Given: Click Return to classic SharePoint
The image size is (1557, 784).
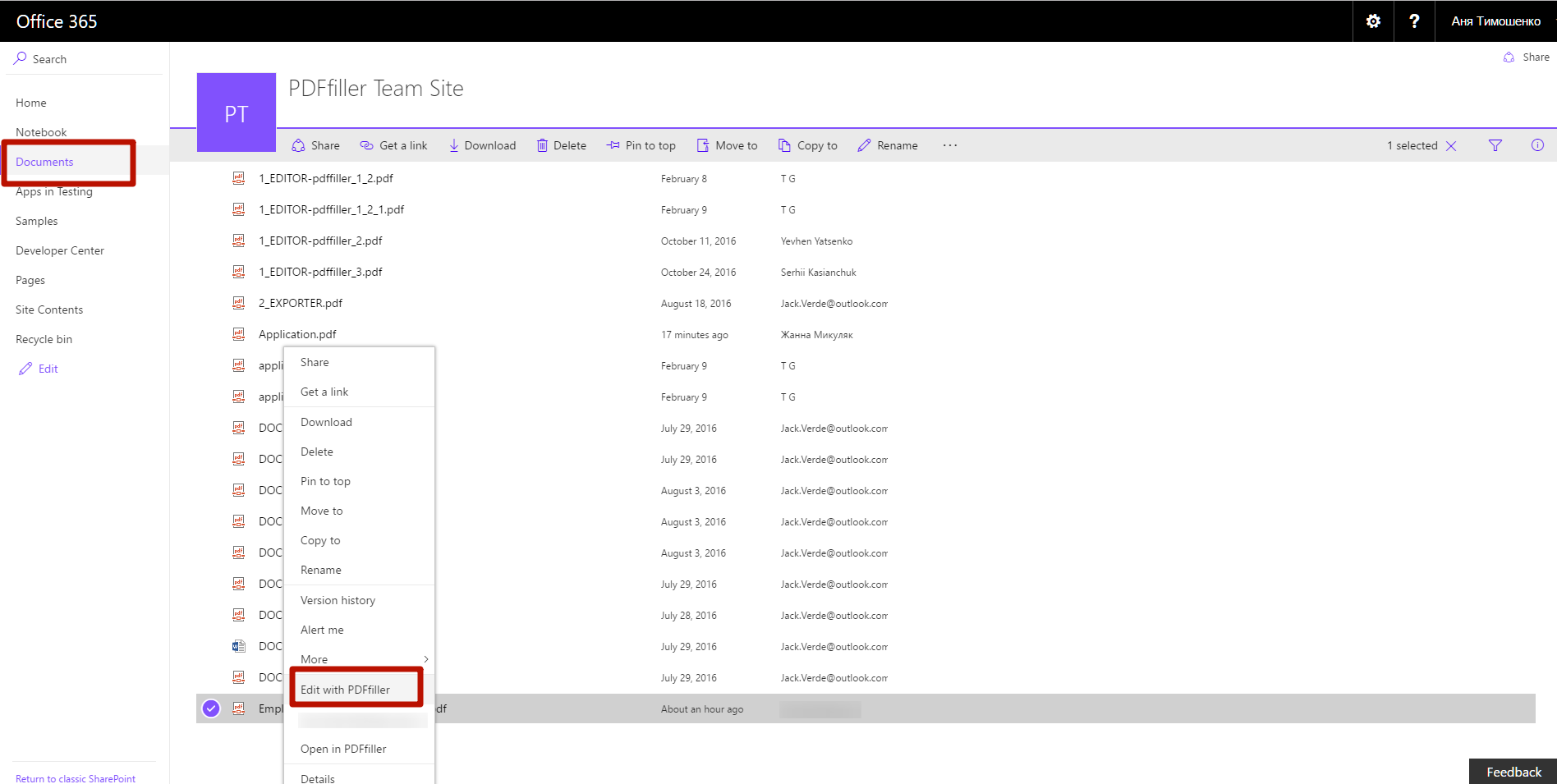Looking at the screenshot, I should (x=76, y=778).
